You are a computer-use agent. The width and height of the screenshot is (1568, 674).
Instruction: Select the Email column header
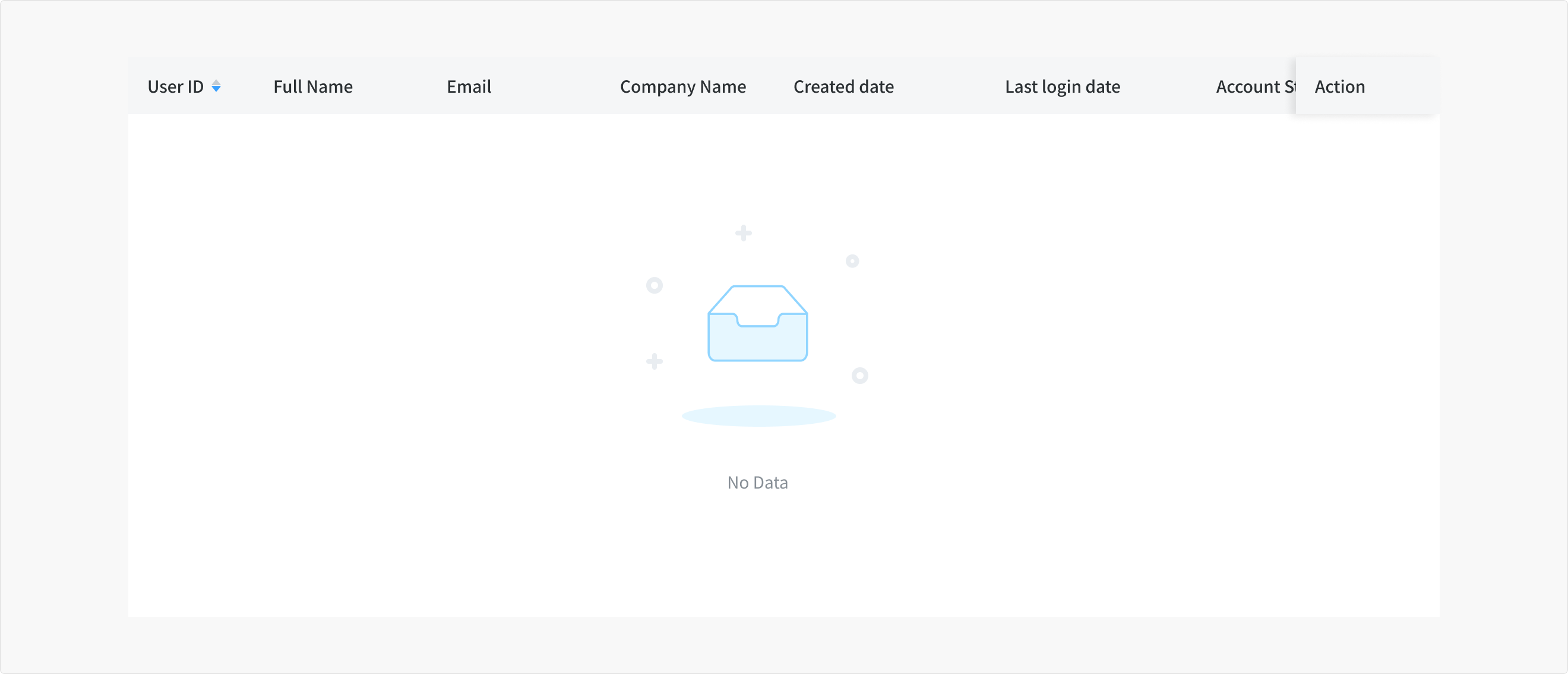coord(469,86)
